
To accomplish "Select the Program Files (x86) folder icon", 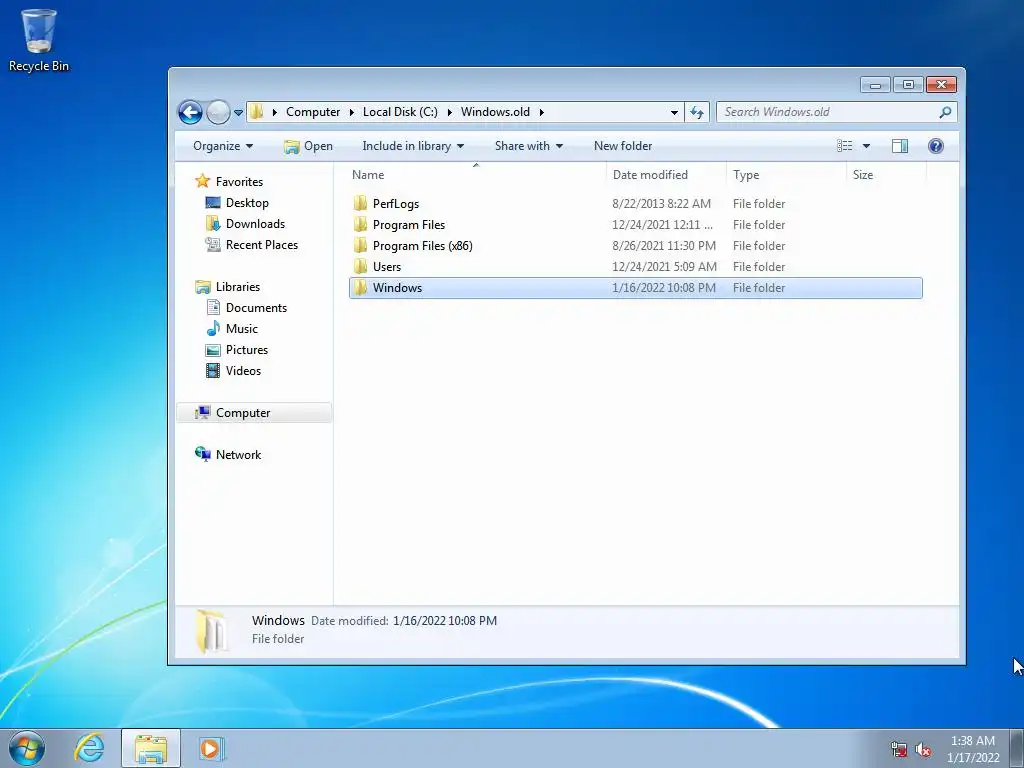I will (360, 245).
